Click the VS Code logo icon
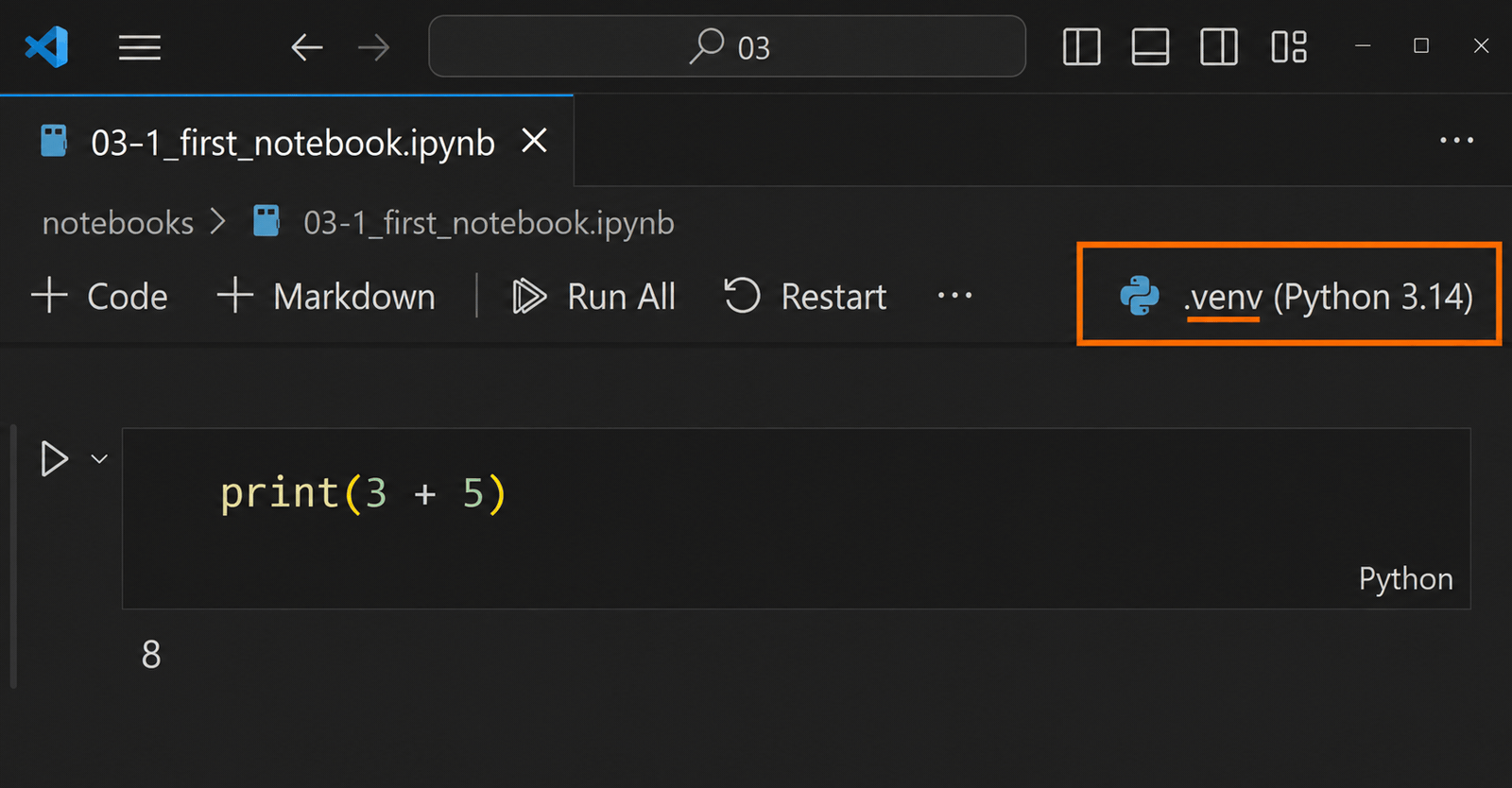Screen dimensions: 1512x788 [46, 46]
